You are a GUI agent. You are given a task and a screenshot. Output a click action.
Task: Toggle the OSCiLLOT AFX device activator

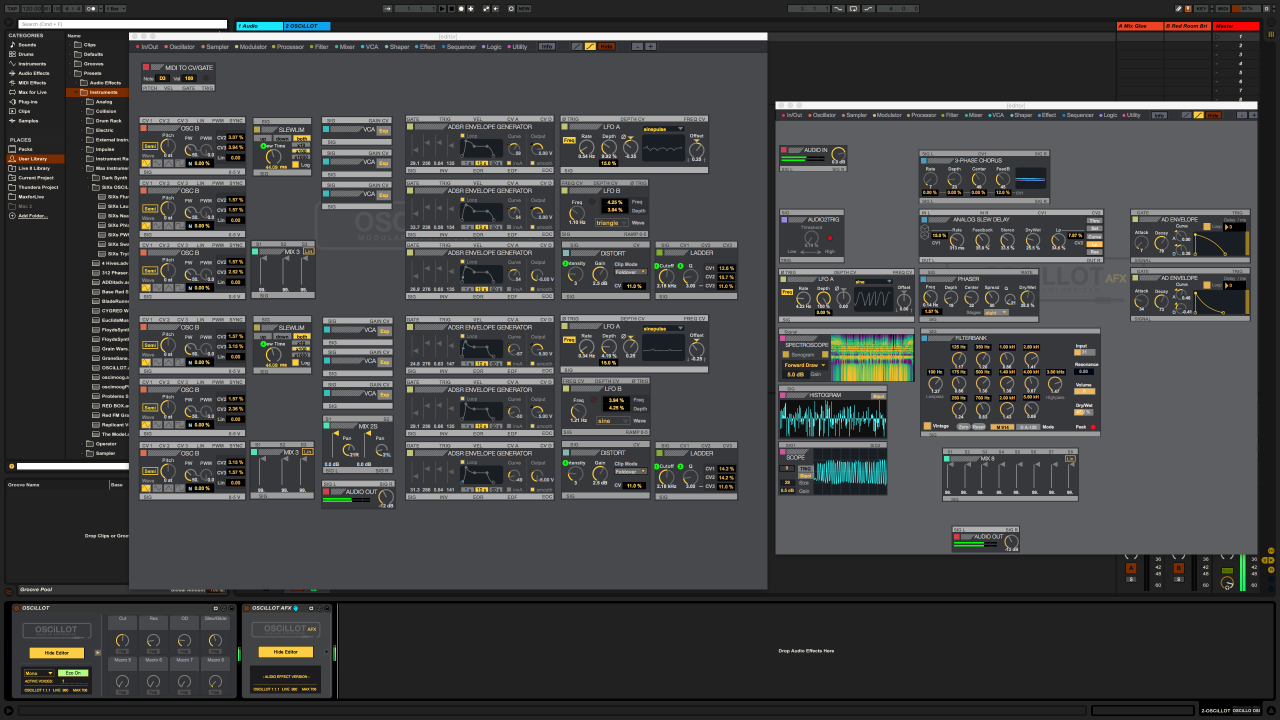(247, 608)
